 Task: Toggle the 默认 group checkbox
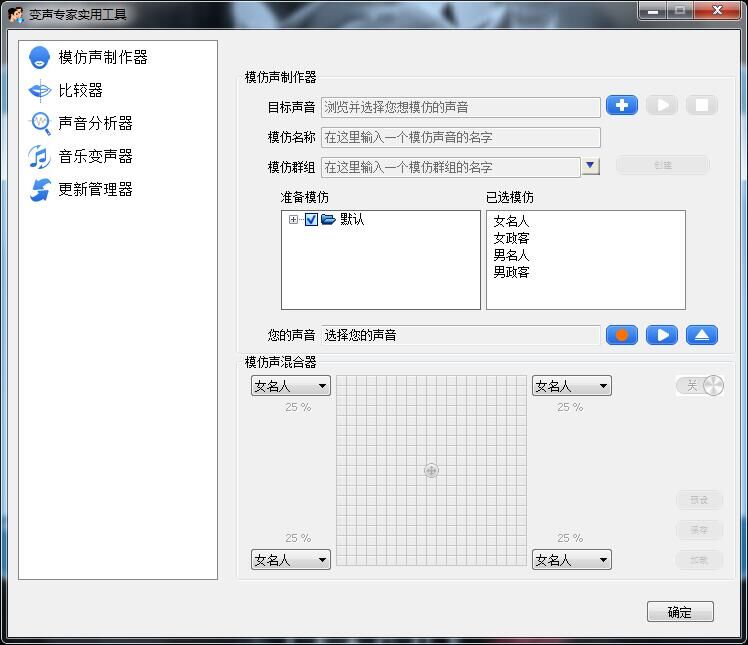[x=311, y=219]
